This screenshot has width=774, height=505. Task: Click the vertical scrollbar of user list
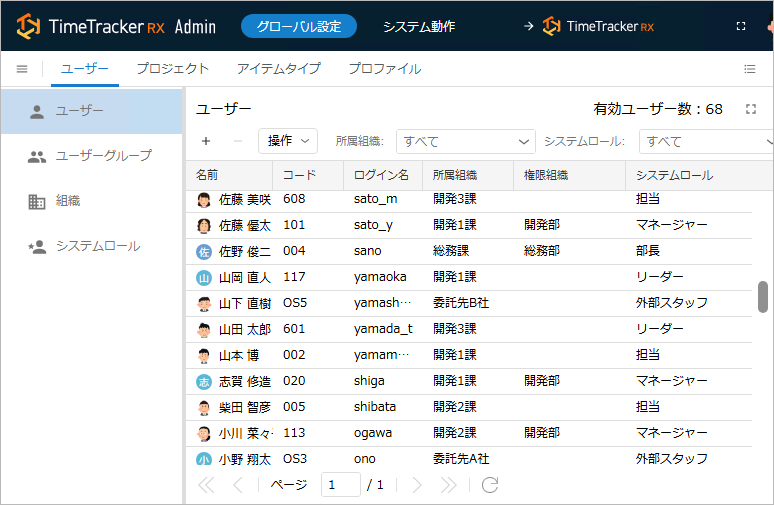pos(763,296)
